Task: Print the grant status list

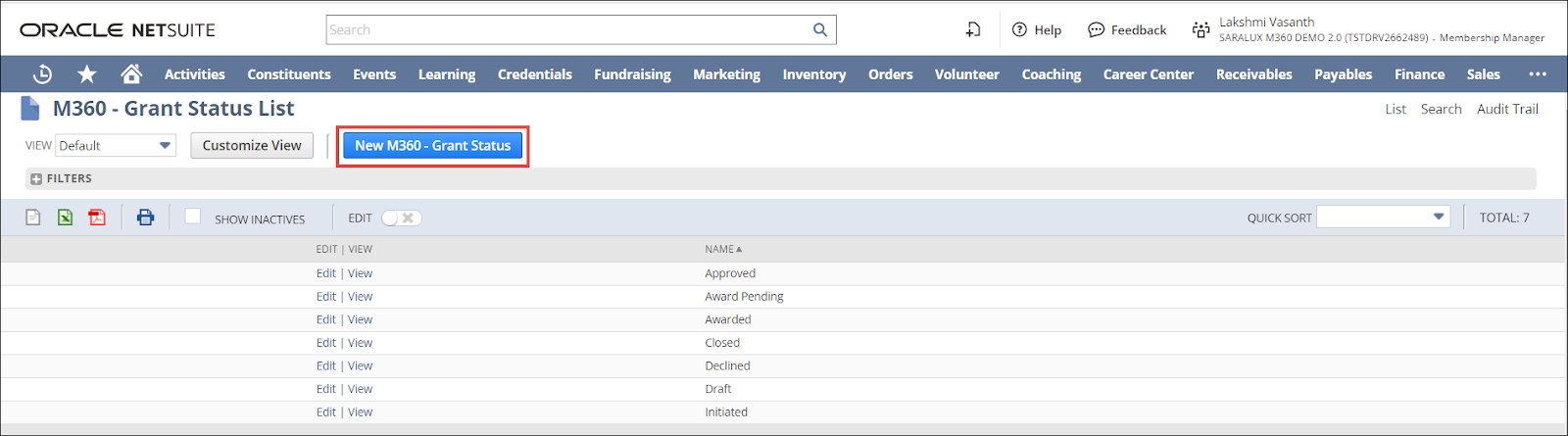Action: click(x=145, y=218)
